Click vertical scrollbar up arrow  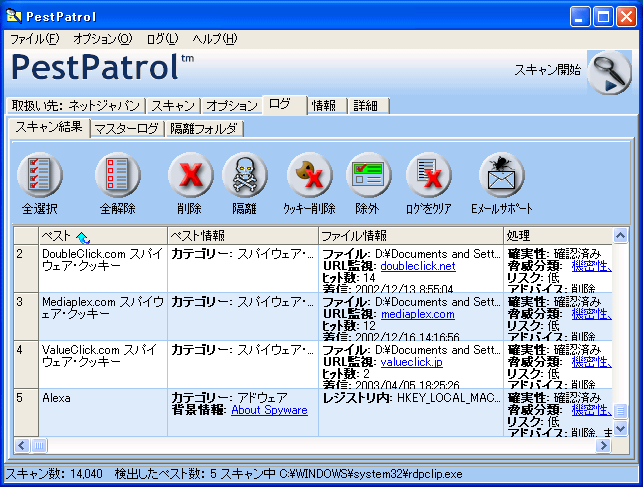coord(620,235)
